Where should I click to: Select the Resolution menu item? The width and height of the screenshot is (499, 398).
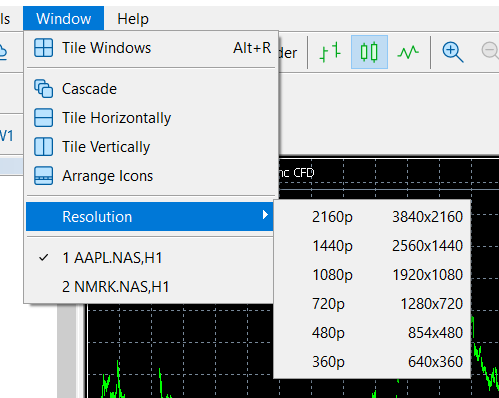pos(150,217)
